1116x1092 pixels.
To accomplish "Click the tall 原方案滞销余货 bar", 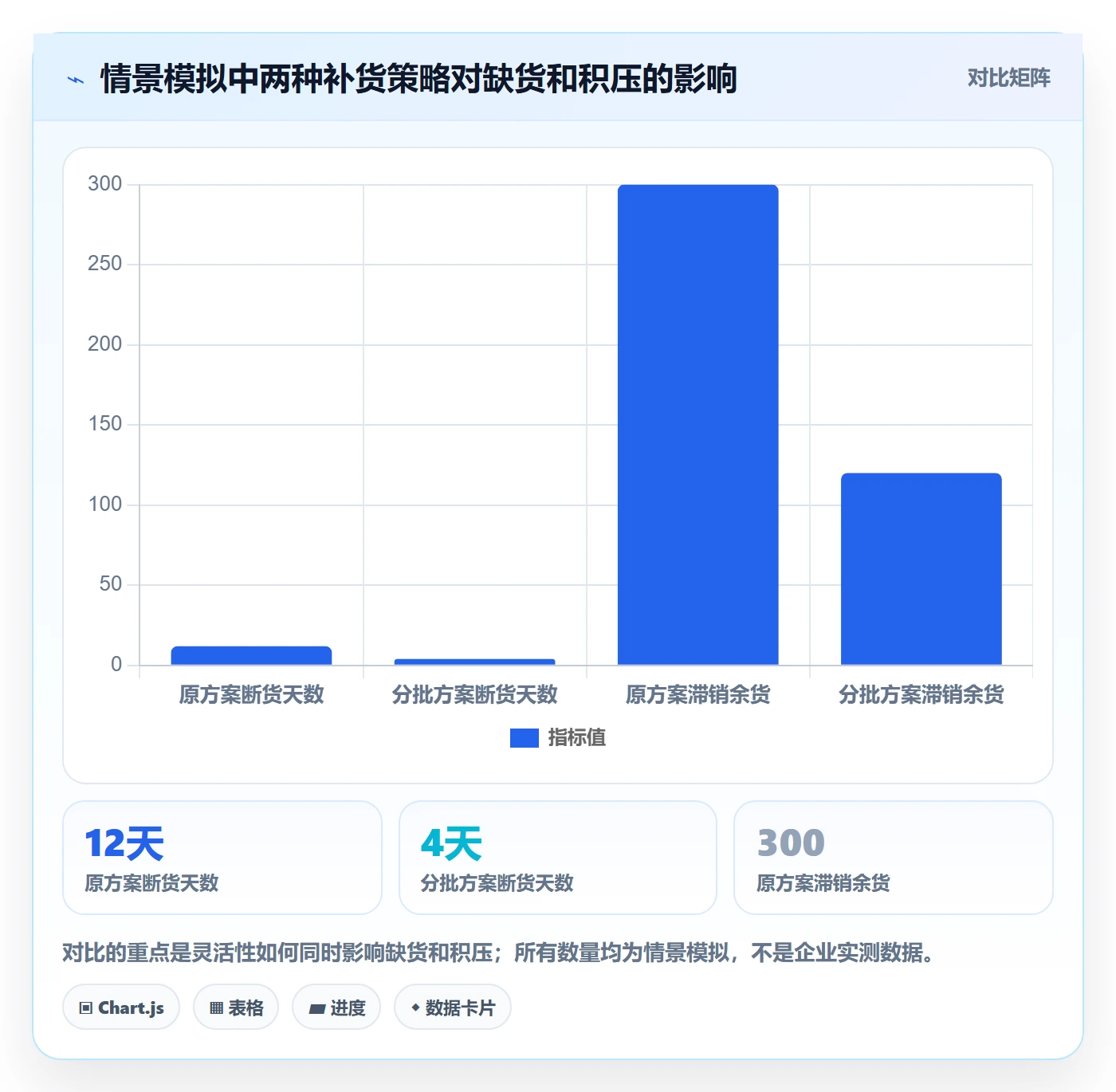I will pyautogui.click(x=697, y=425).
